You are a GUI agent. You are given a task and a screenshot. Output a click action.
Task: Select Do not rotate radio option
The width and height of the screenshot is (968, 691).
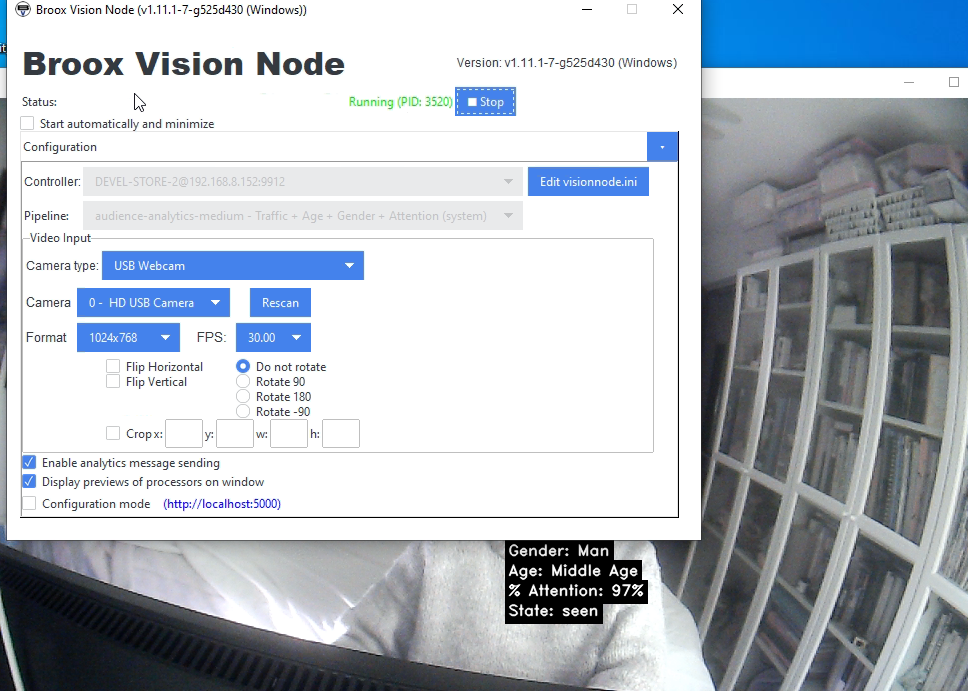click(243, 366)
